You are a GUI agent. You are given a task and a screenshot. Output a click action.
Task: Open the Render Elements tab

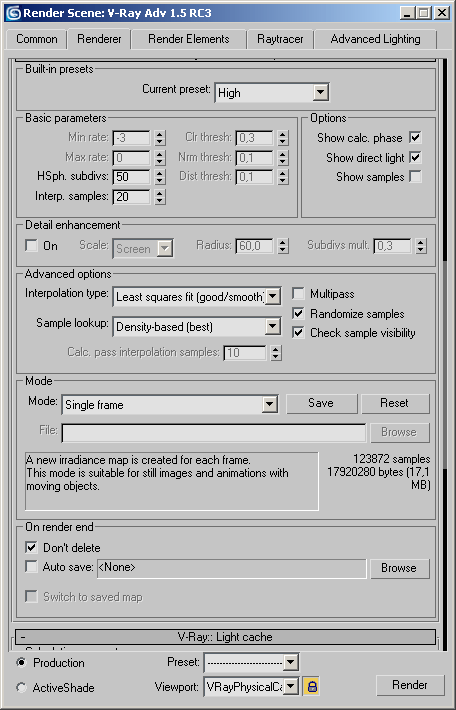tap(189, 39)
